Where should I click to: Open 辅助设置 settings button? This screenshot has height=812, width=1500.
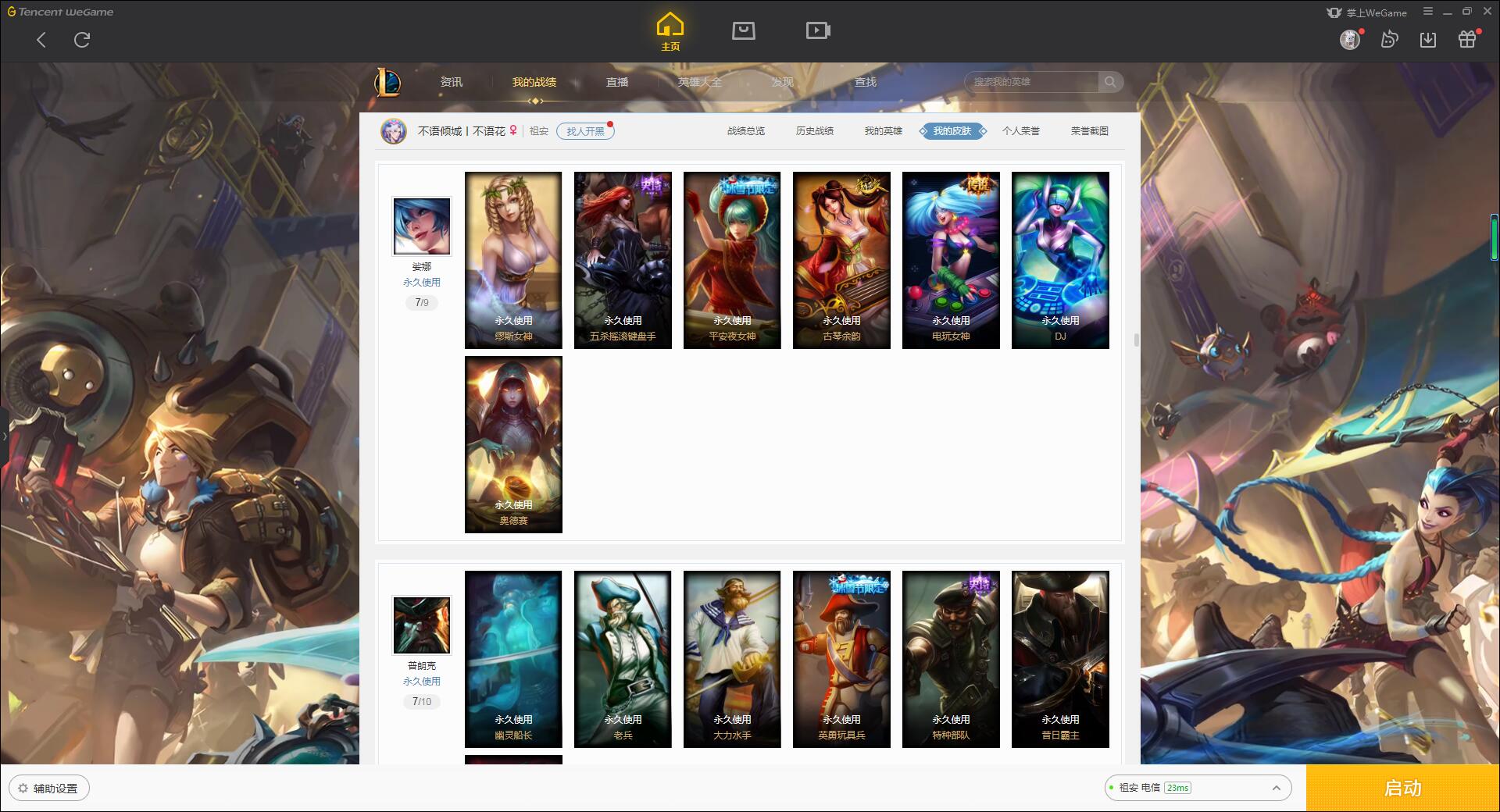(49, 788)
